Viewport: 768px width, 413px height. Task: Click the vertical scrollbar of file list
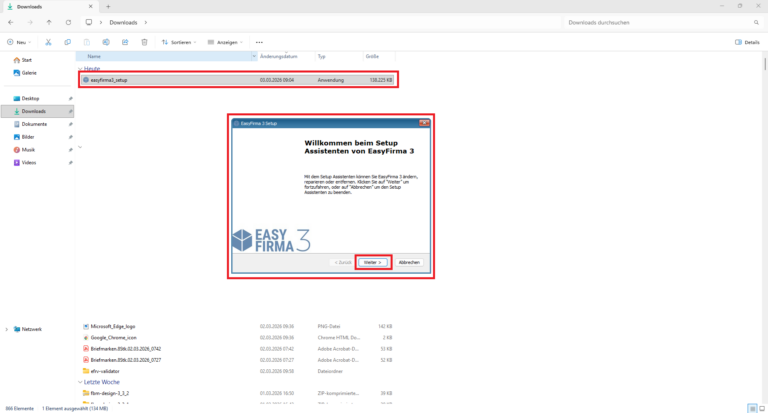pos(765,64)
